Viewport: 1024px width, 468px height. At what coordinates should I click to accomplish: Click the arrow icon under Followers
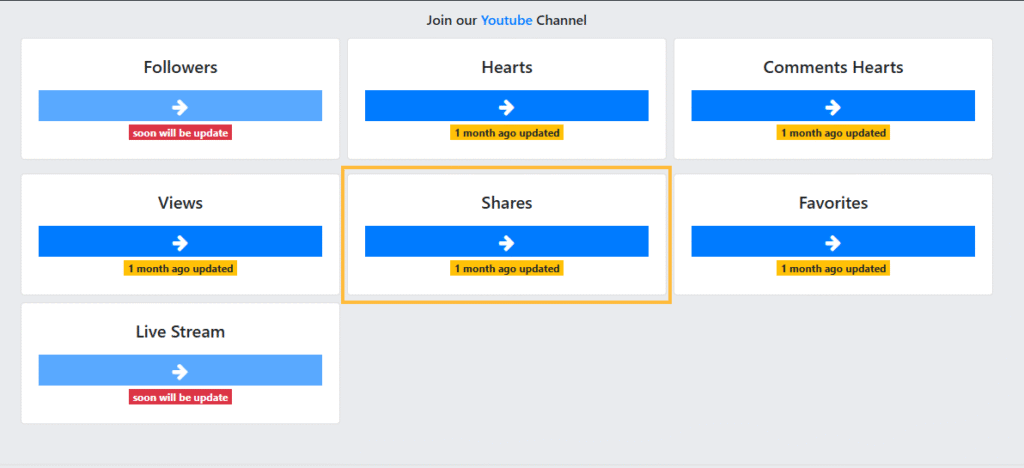180,107
